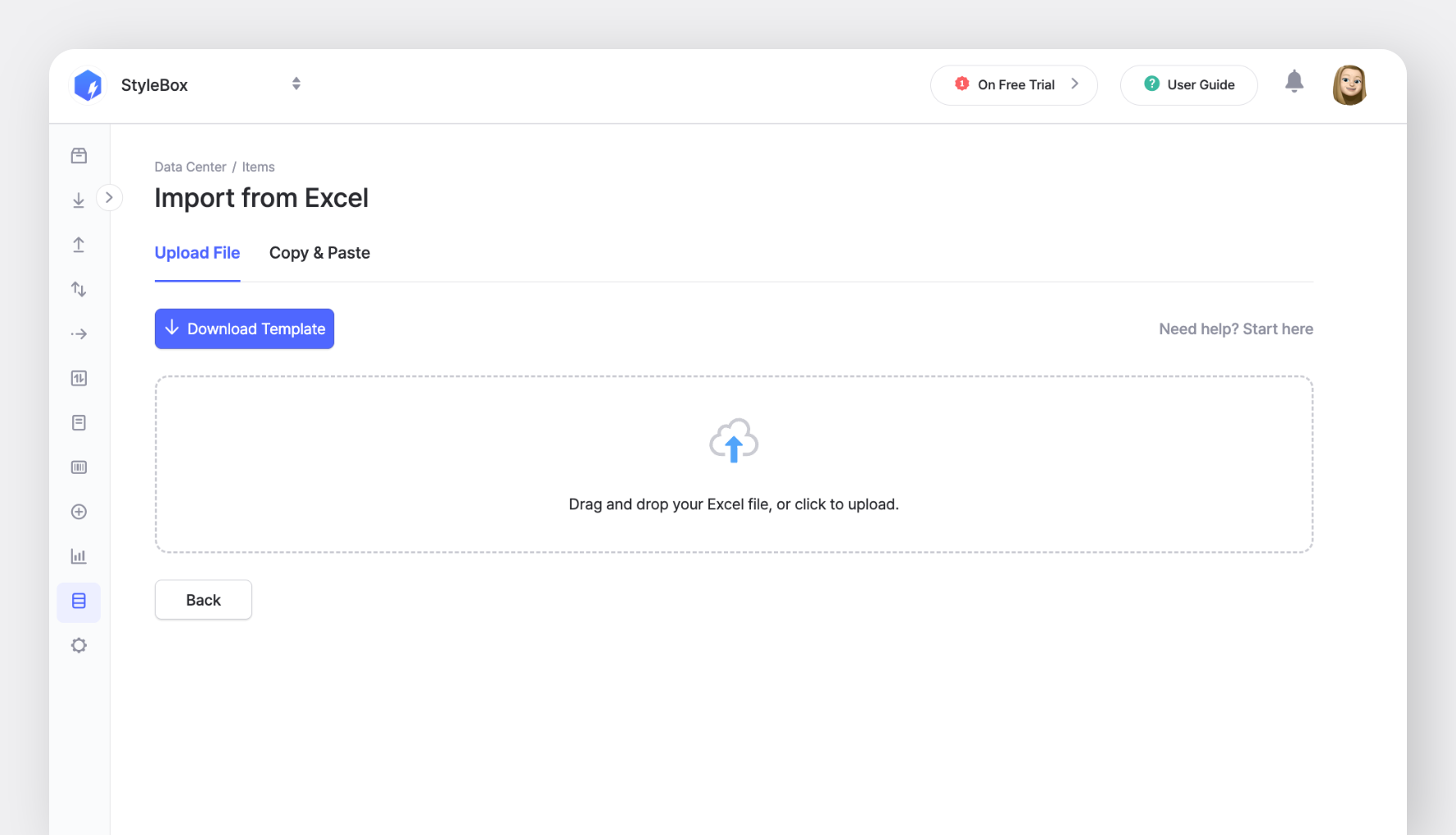Switch to the Copy & Paste tab
This screenshot has width=1456, height=835.
tap(319, 254)
